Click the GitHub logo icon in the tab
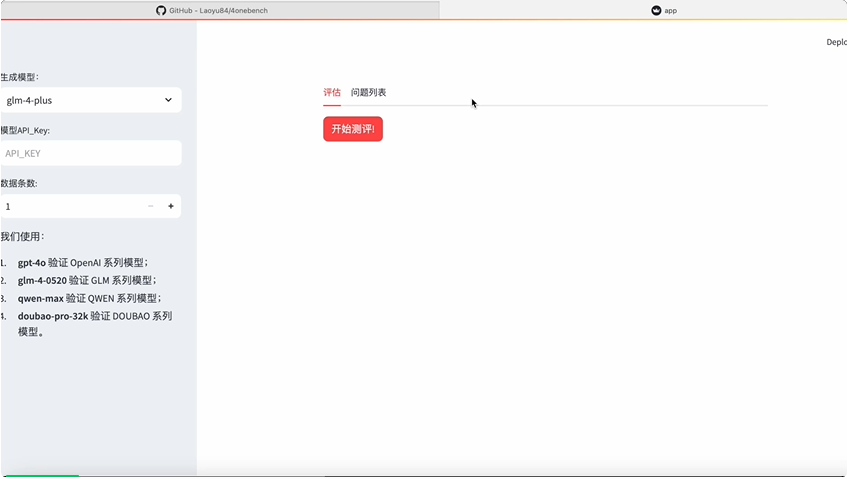 click(x=161, y=10)
